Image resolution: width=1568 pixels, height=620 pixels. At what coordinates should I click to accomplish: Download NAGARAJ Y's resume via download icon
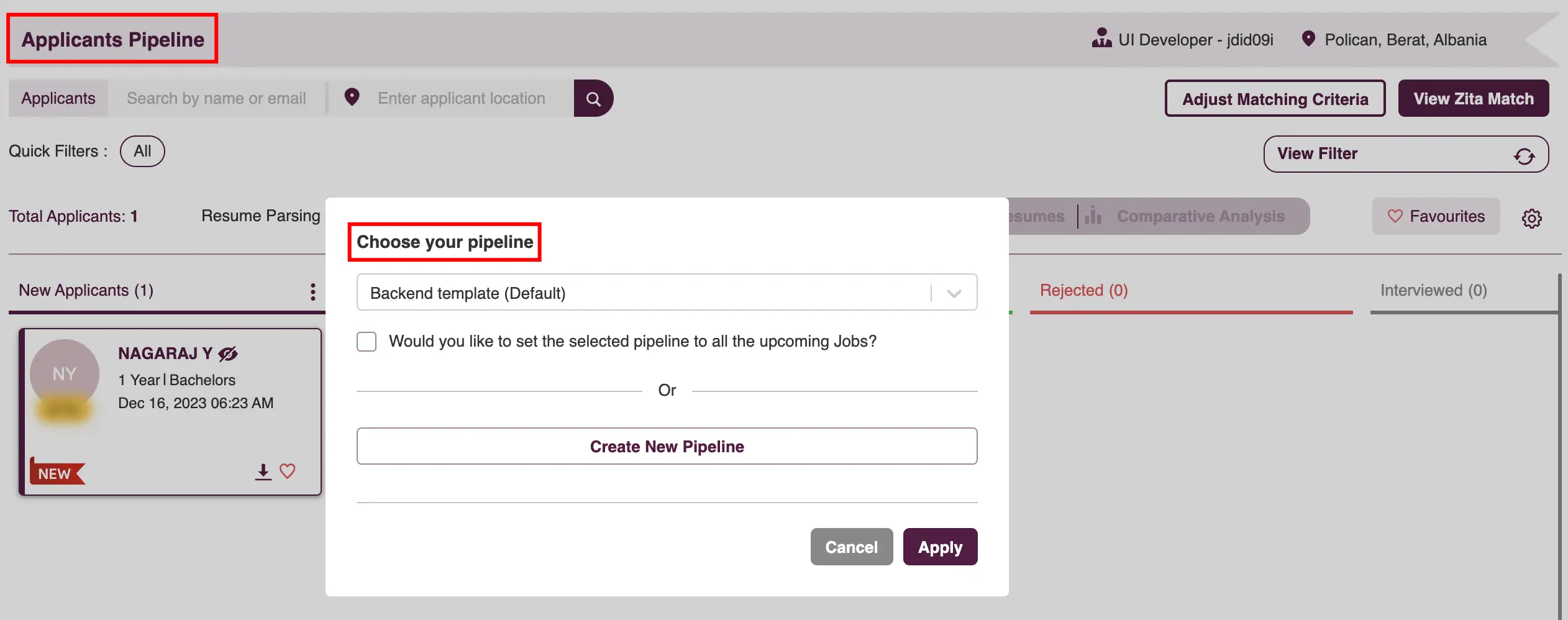pyautogui.click(x=263, y=472)
